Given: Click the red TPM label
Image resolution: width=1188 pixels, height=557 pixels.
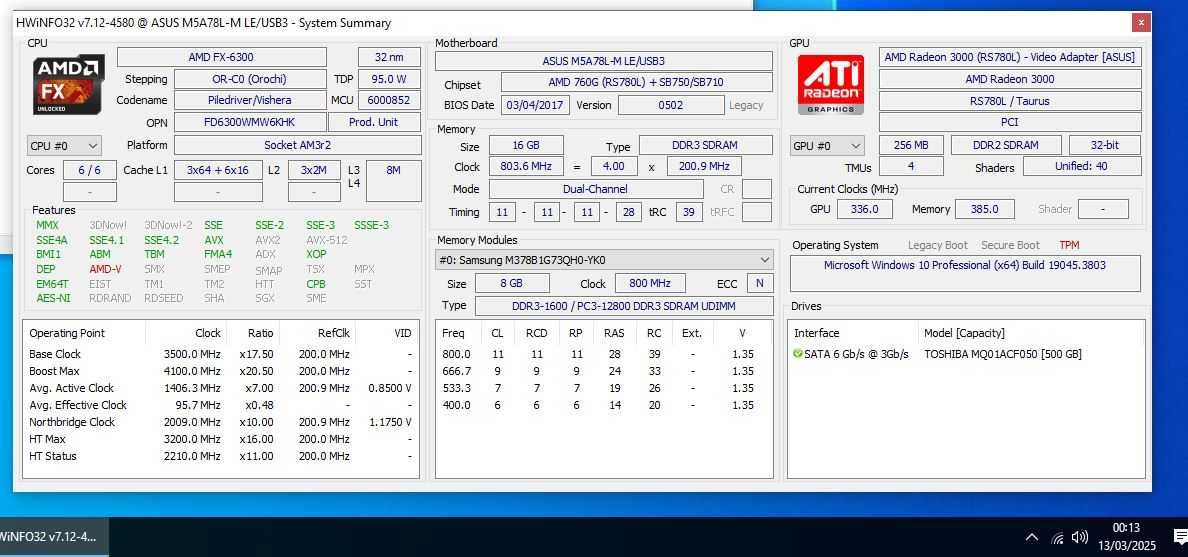Looking at the screenshot, I should (1069, 245).
